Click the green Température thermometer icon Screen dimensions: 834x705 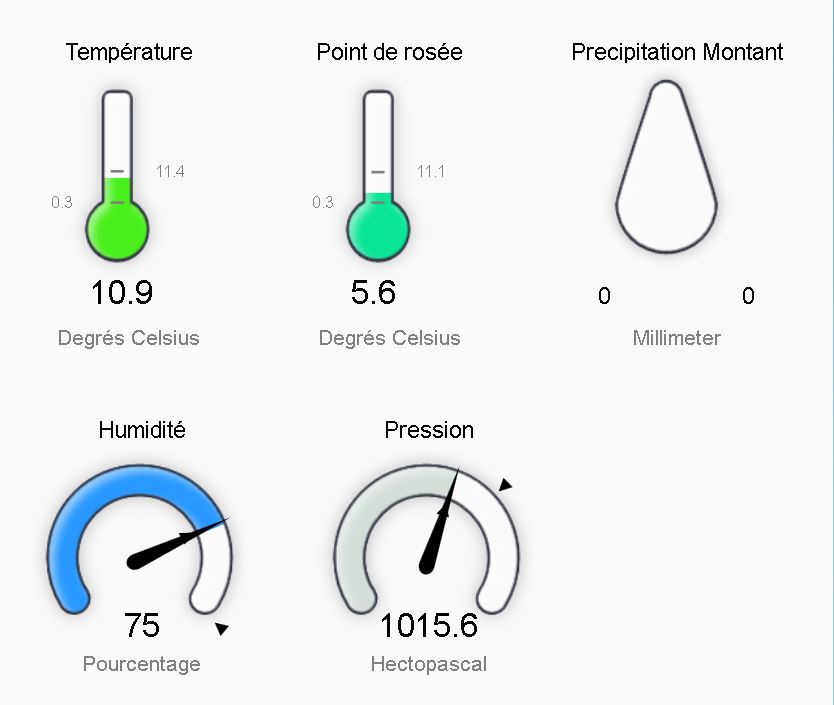pos(117,176)
